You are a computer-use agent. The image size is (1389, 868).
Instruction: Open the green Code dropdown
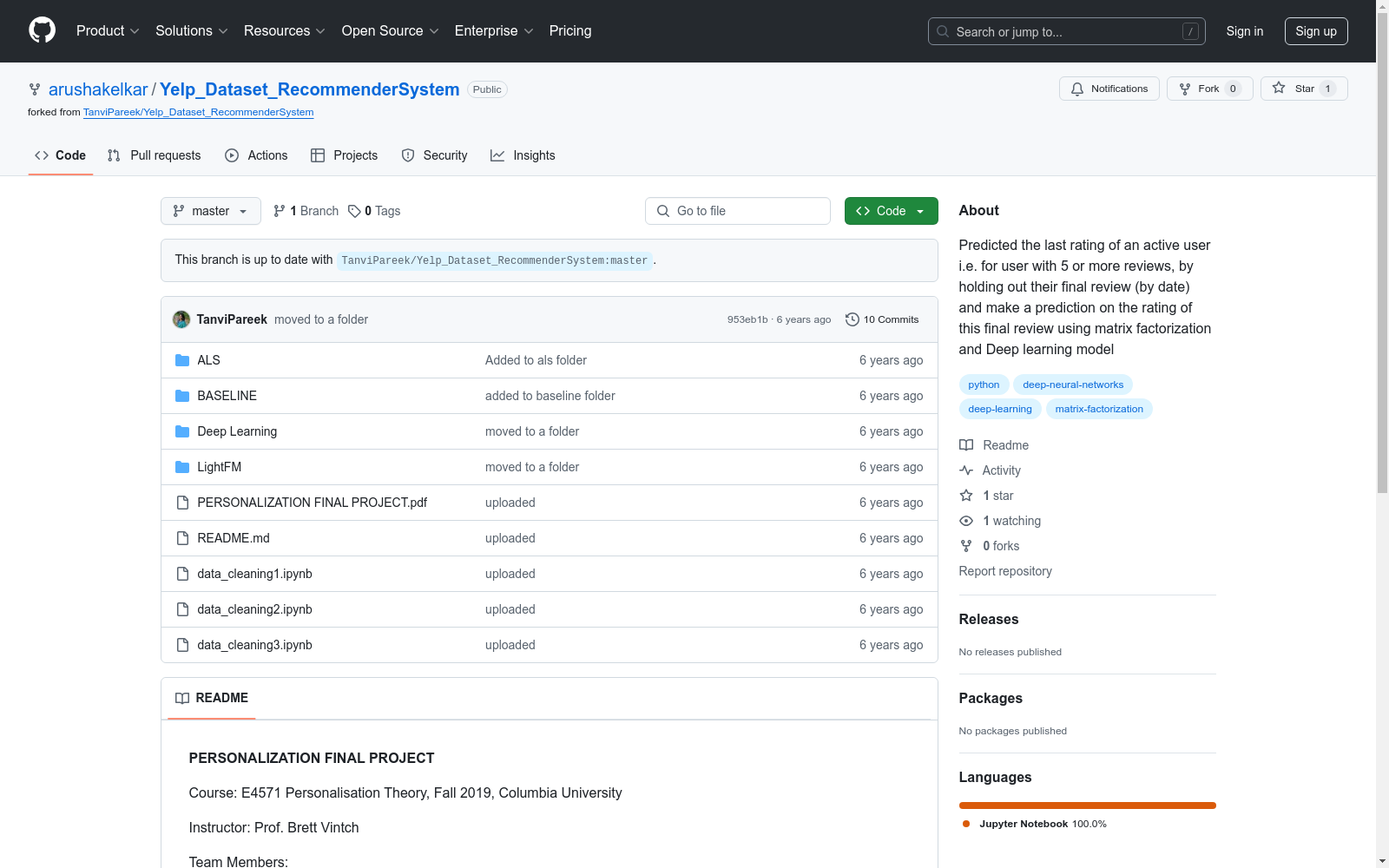click(891, 211)
